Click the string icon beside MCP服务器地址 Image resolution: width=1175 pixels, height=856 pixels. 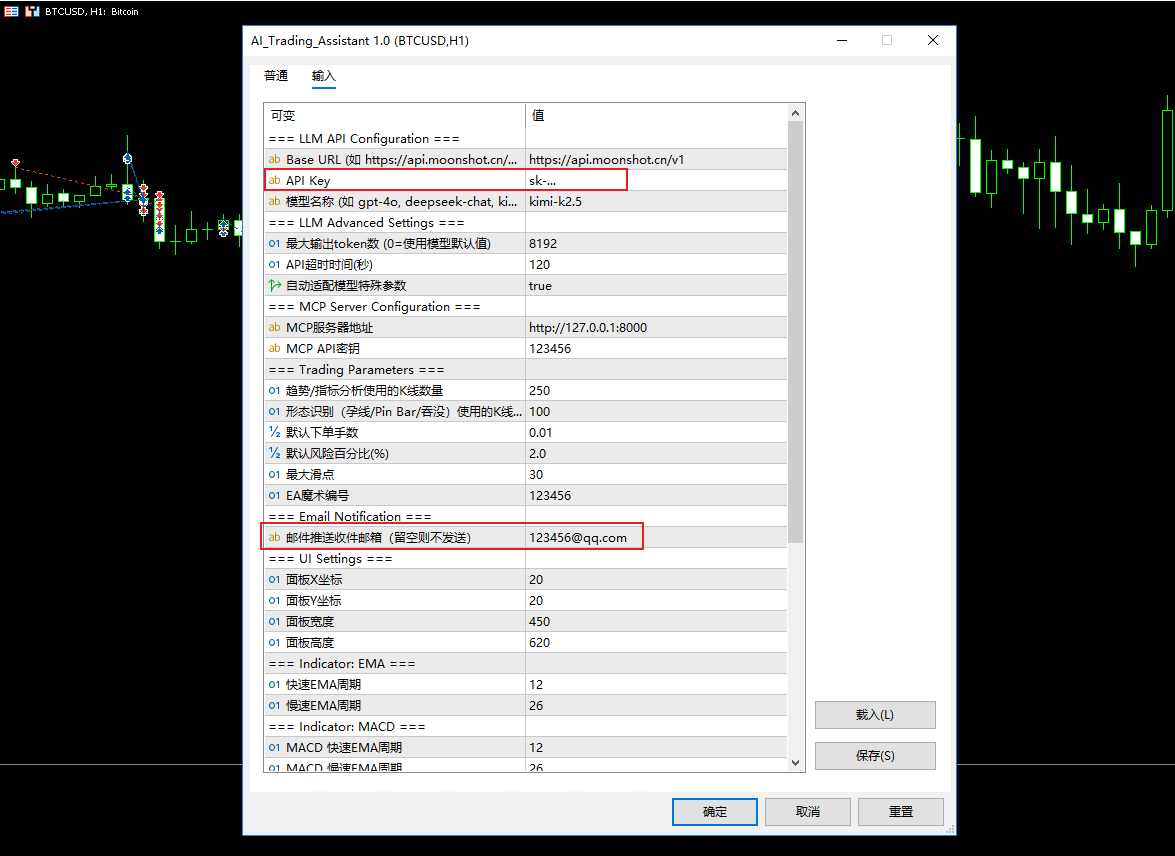[x=274, y=328]
